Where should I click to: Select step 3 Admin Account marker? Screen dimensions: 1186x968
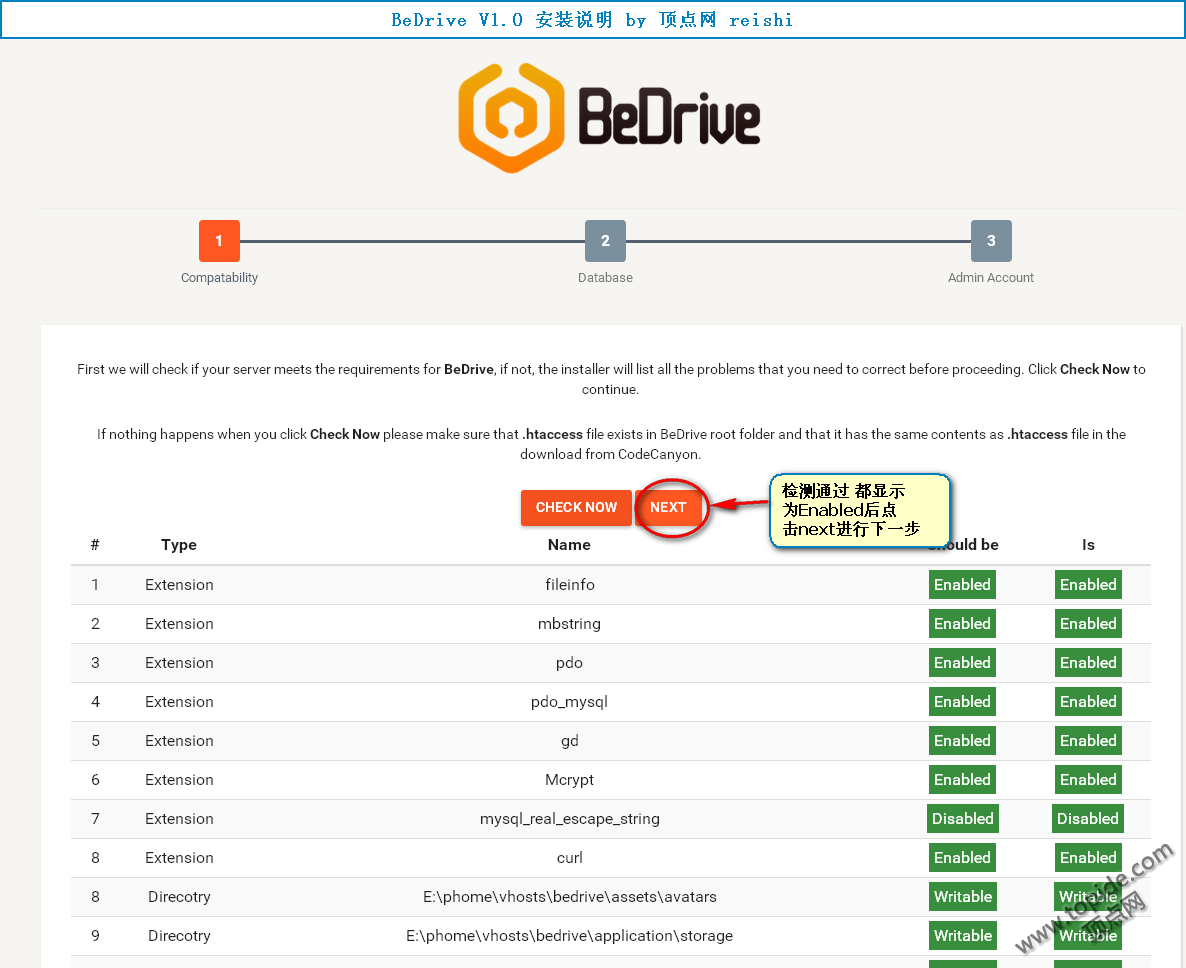pos(991,240)
